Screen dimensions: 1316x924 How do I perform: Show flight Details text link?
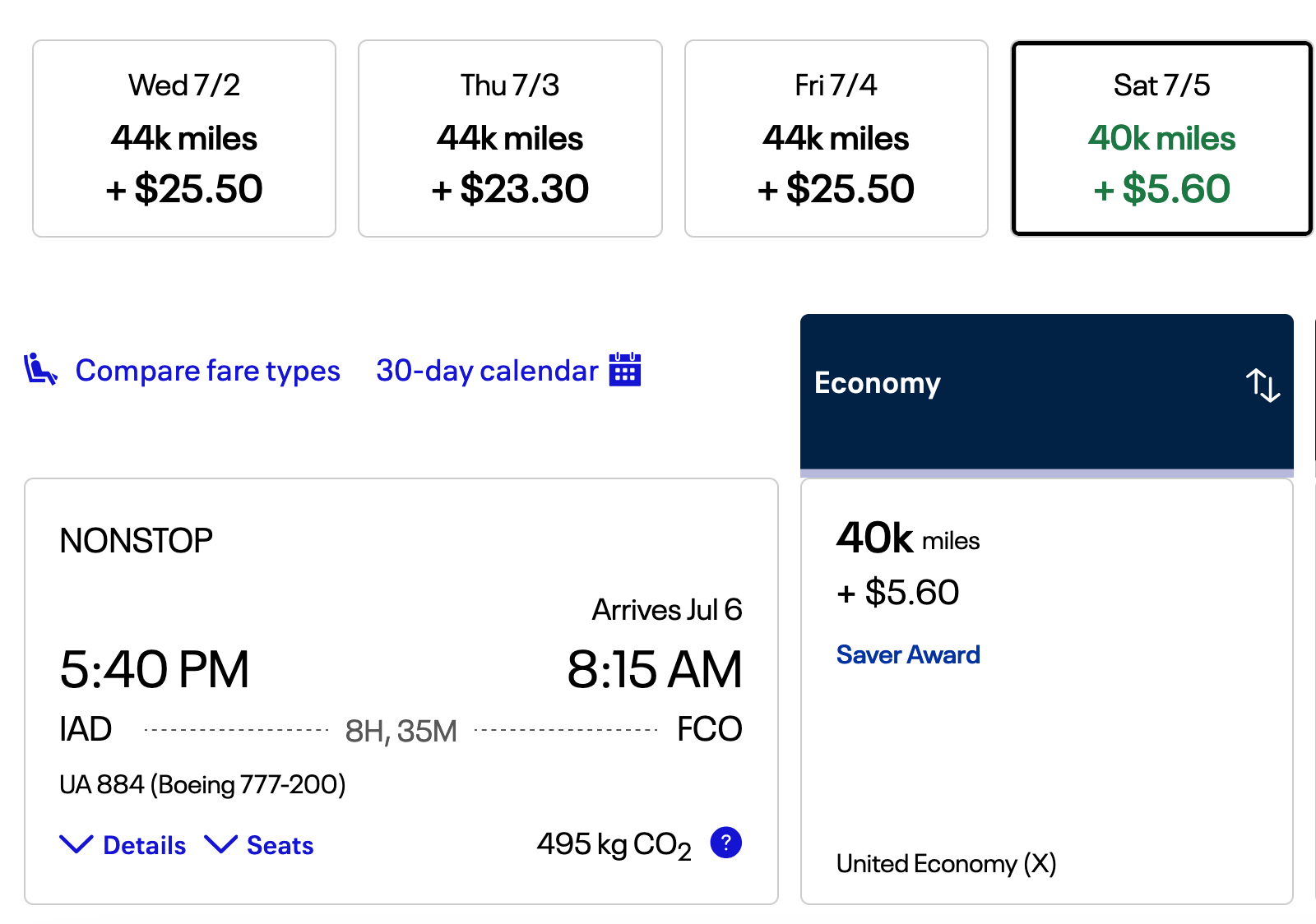[x=145, y=846]
